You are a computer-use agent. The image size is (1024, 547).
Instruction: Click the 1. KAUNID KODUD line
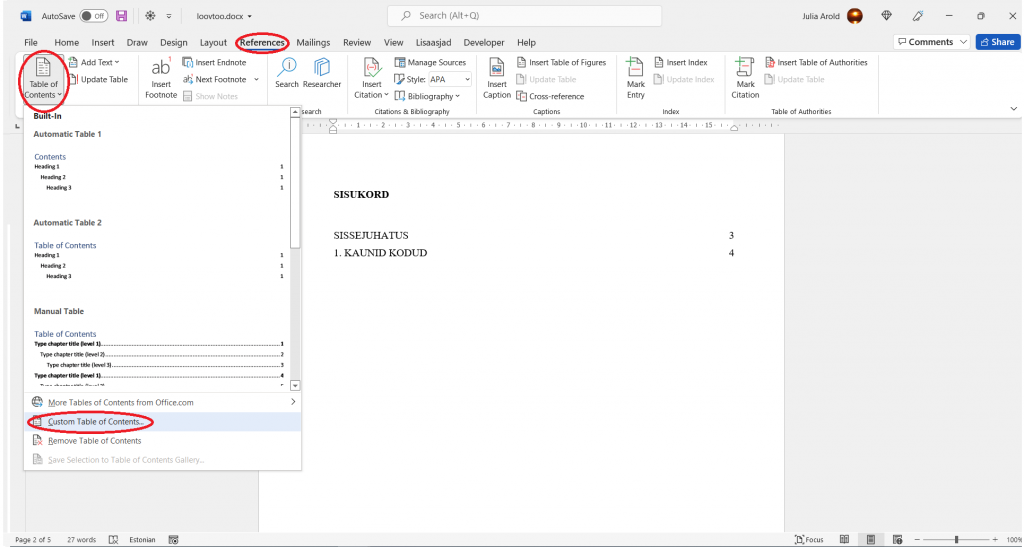pyautogui.click(x=534, y=253)
